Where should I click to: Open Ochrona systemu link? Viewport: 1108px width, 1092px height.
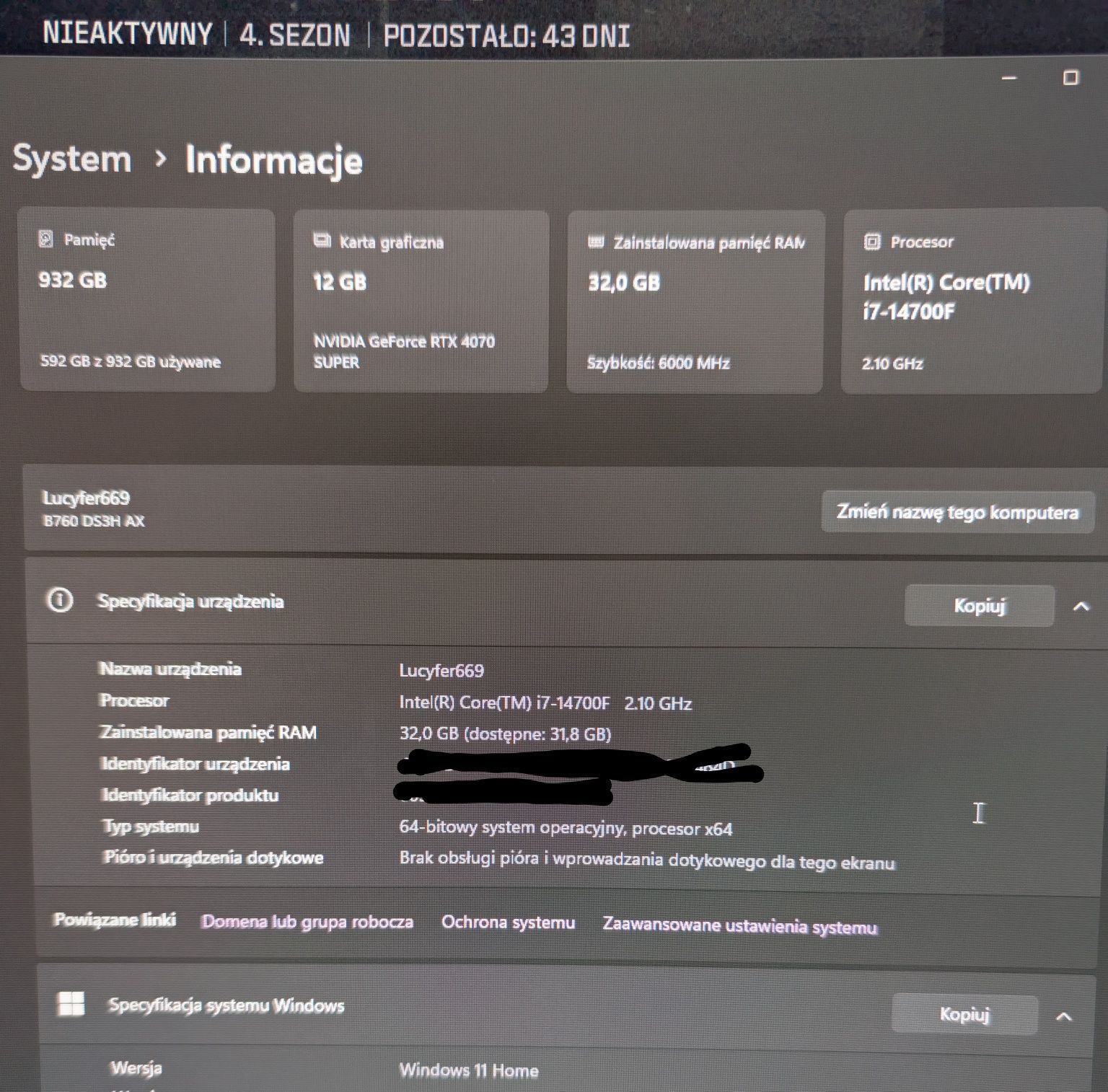pos(508,923)
